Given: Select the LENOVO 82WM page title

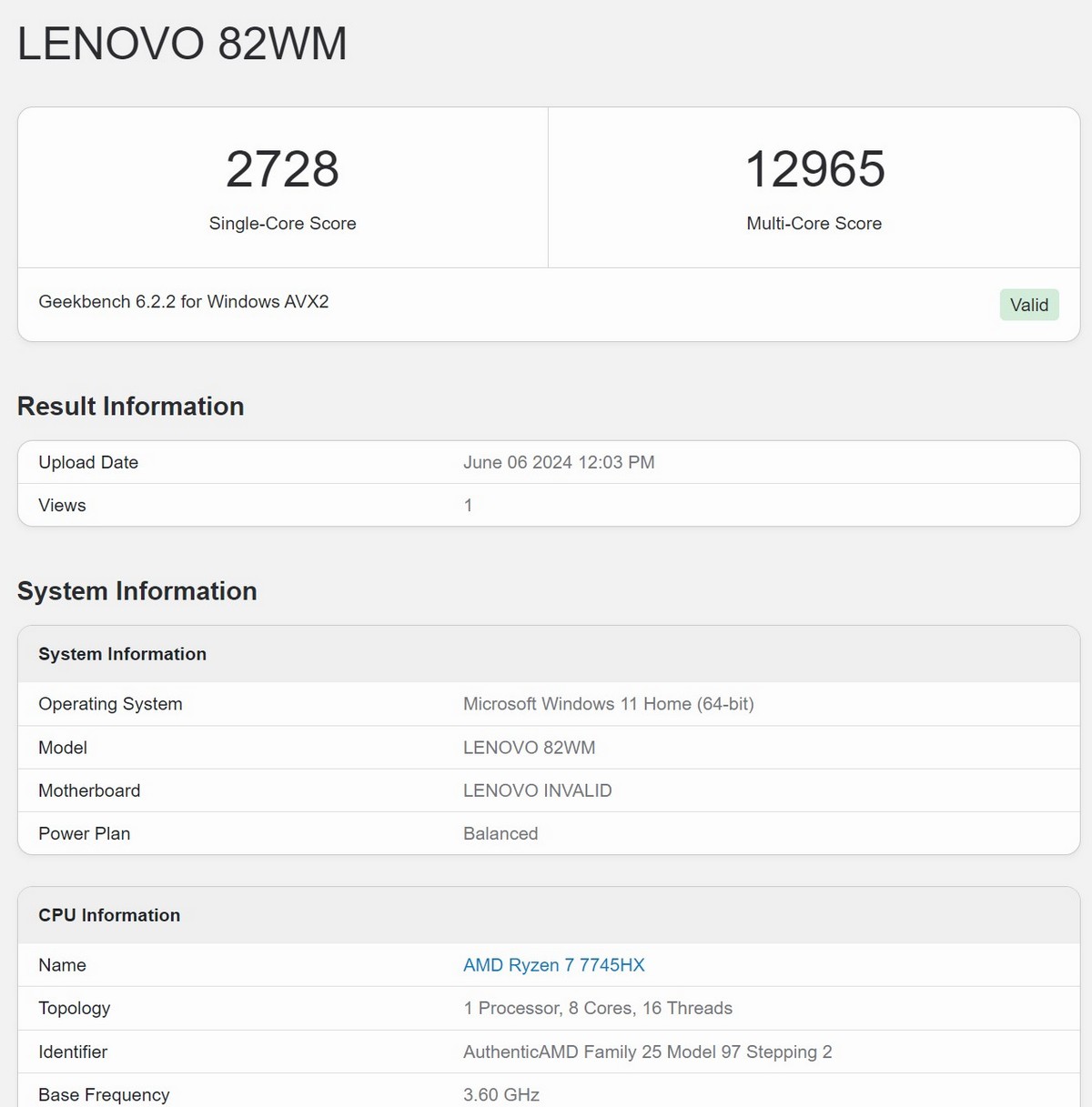Looking at the screenshot, I should click(x=182, y=44).
